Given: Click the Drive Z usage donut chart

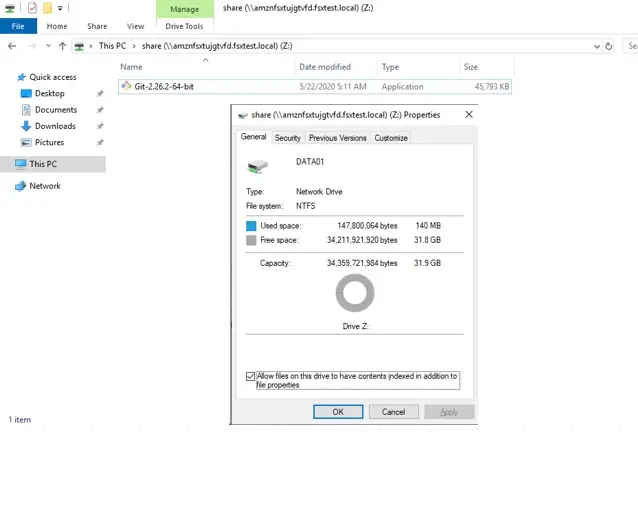Looking at the screenshot, I should (355, 293).
